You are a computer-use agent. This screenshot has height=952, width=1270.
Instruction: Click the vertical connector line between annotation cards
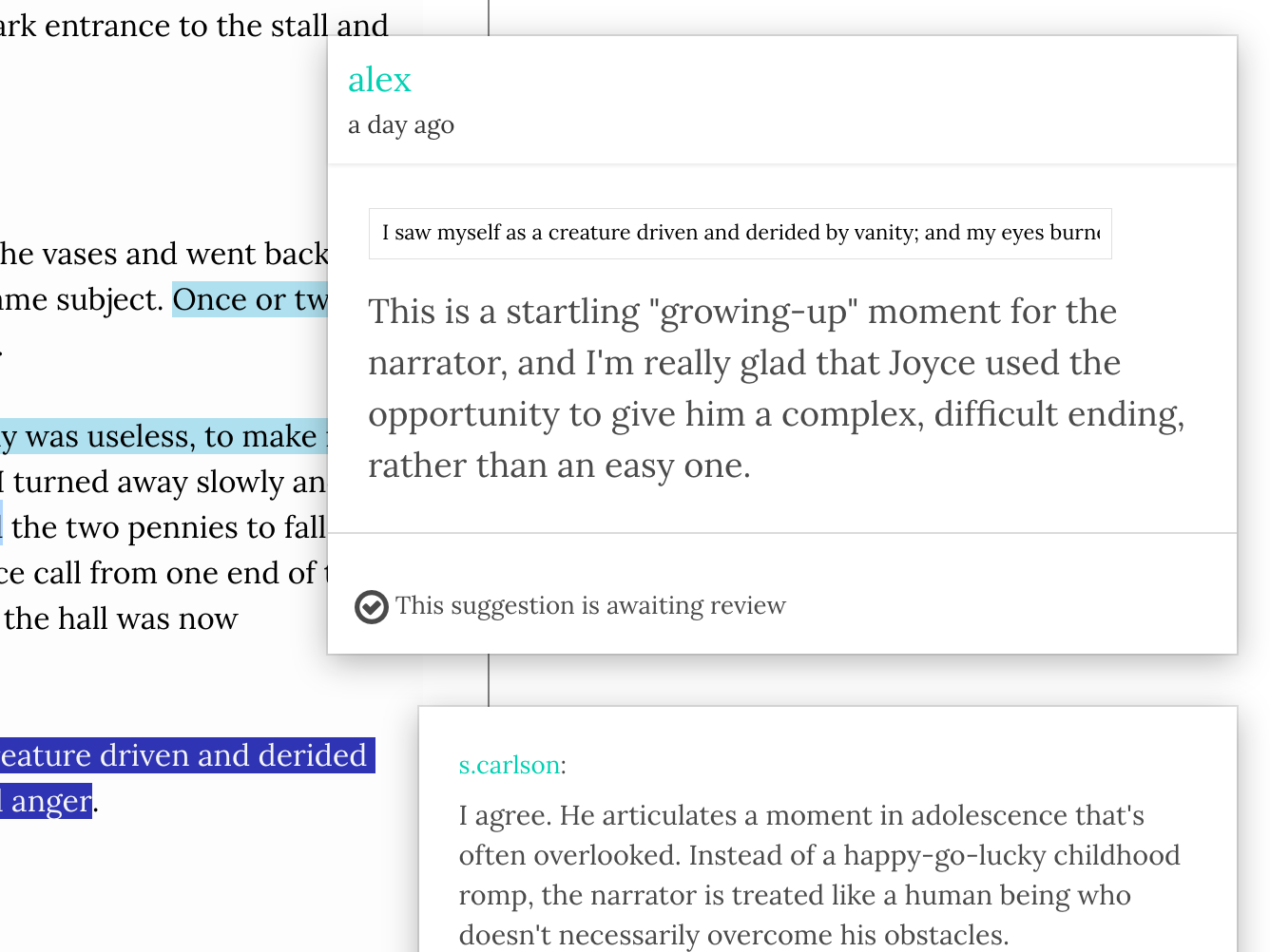489,679
